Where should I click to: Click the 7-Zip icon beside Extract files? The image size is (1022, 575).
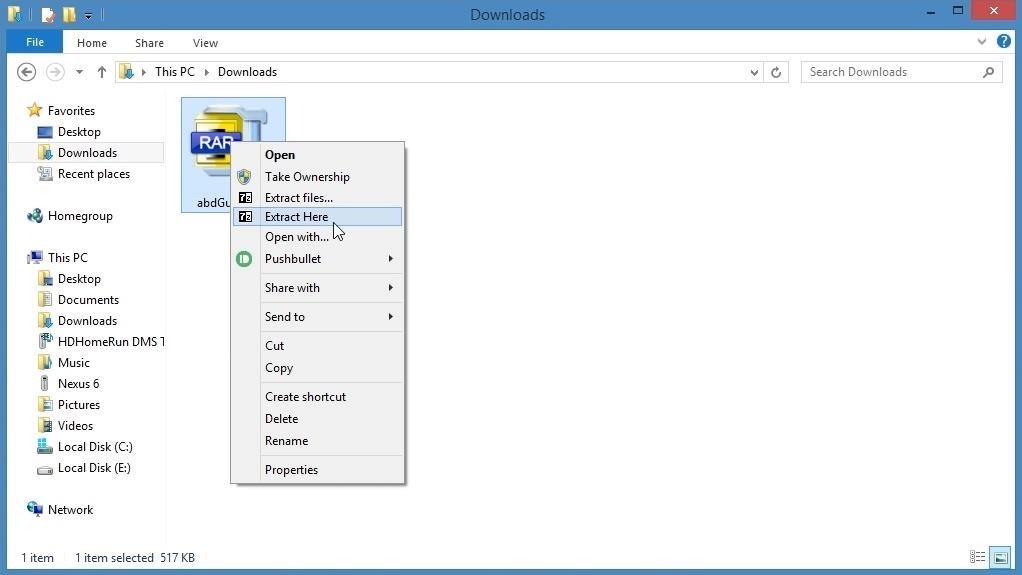tap(245, 198)
